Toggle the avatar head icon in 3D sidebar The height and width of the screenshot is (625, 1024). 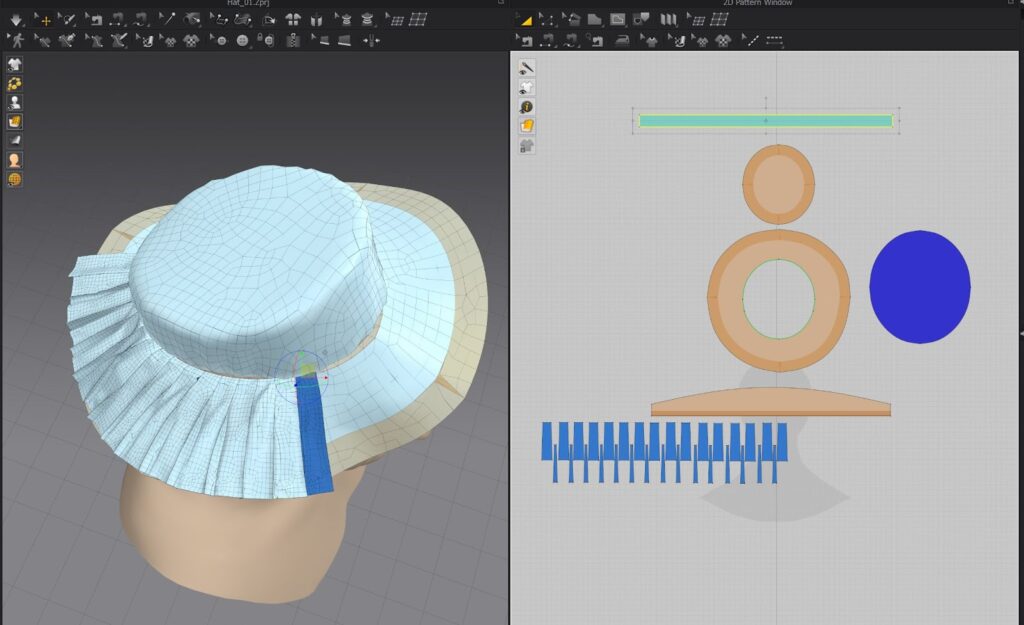pyautogui.click(x=15, y=160)
